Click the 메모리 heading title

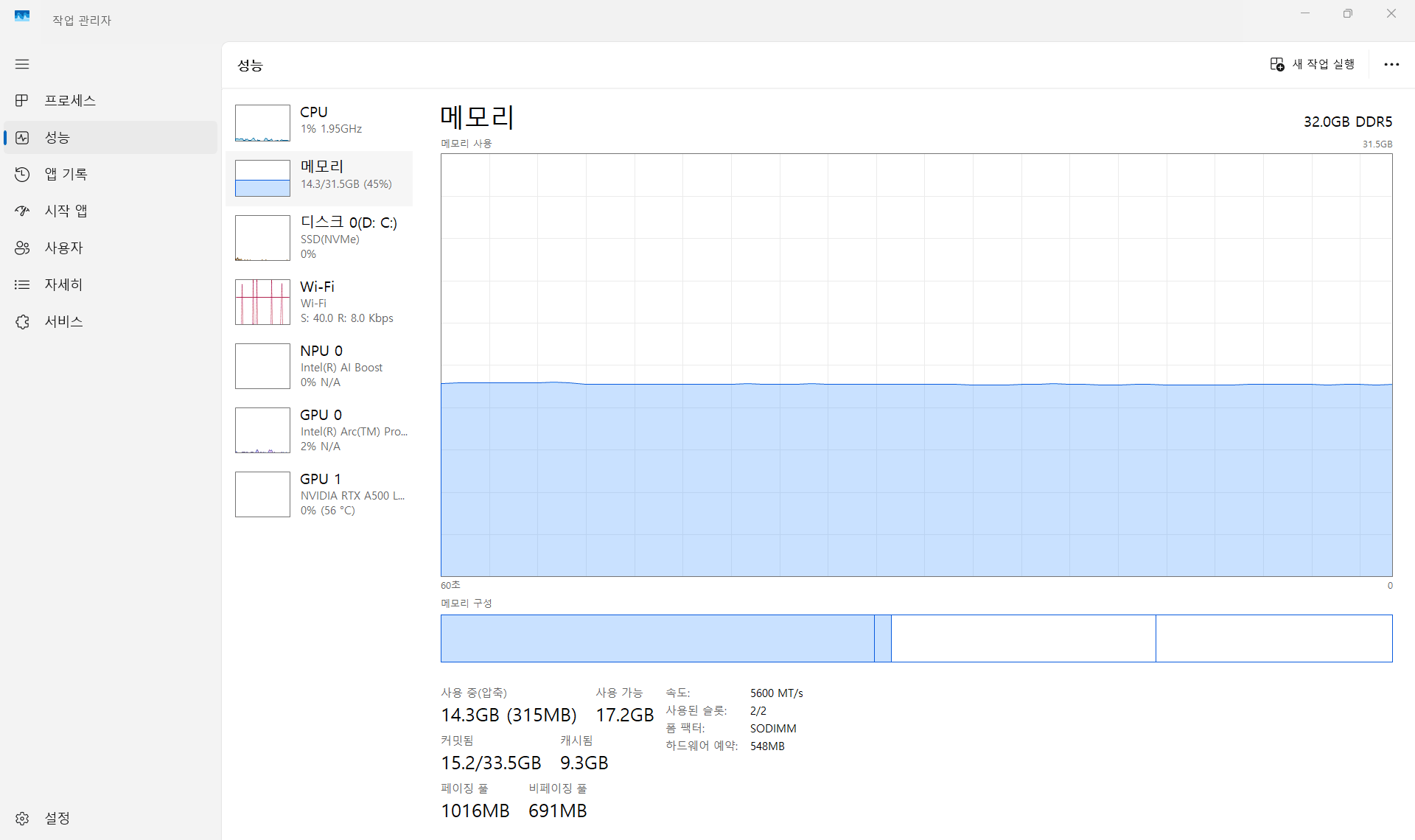pos(477,117)
